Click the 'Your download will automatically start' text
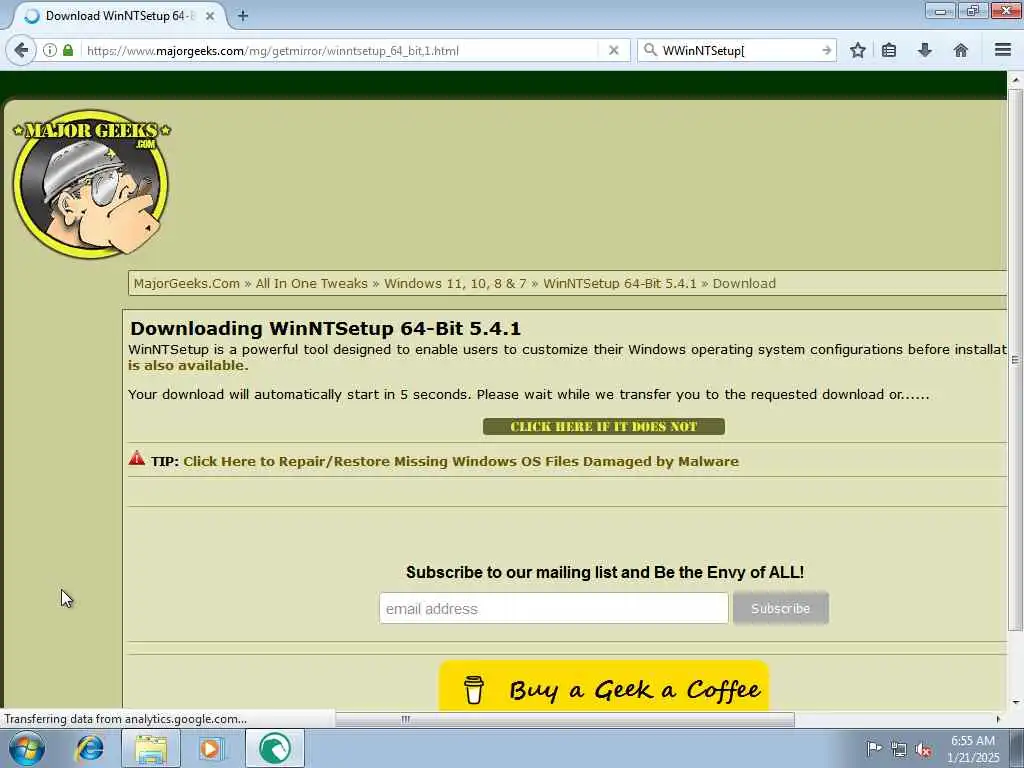 [x=528, y=394]
